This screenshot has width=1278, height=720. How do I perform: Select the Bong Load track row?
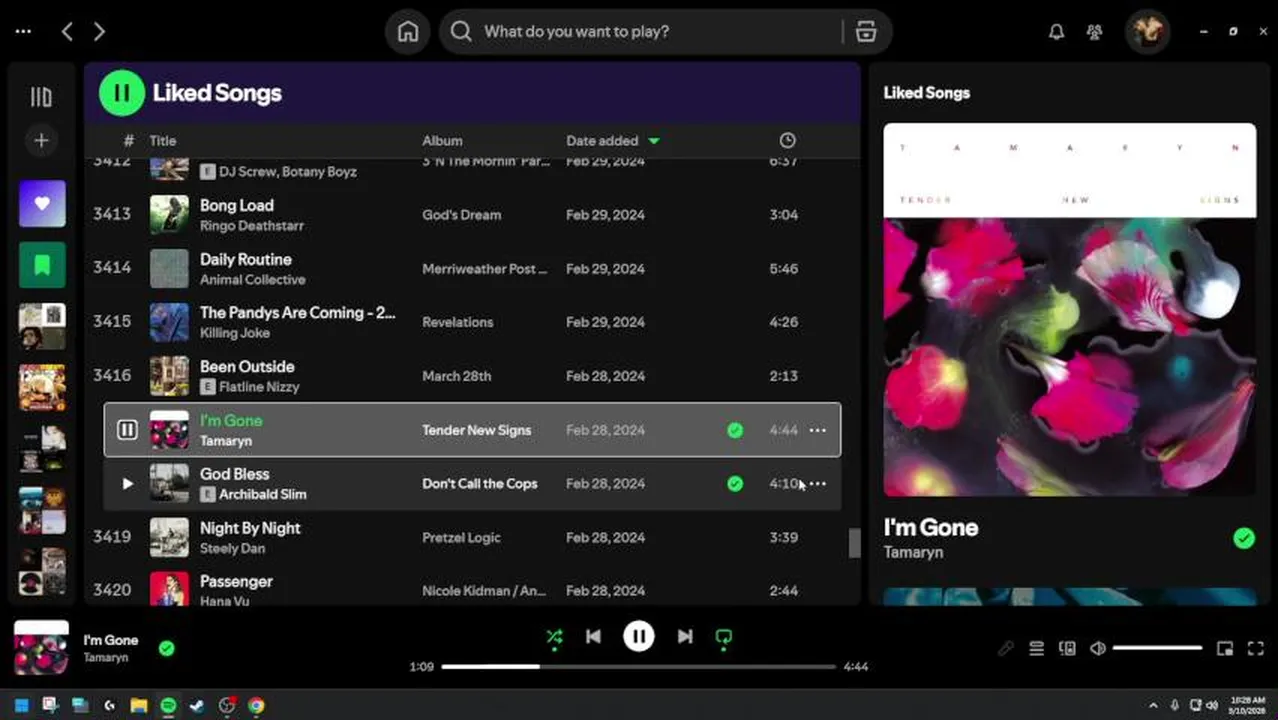tap(472, 215)
